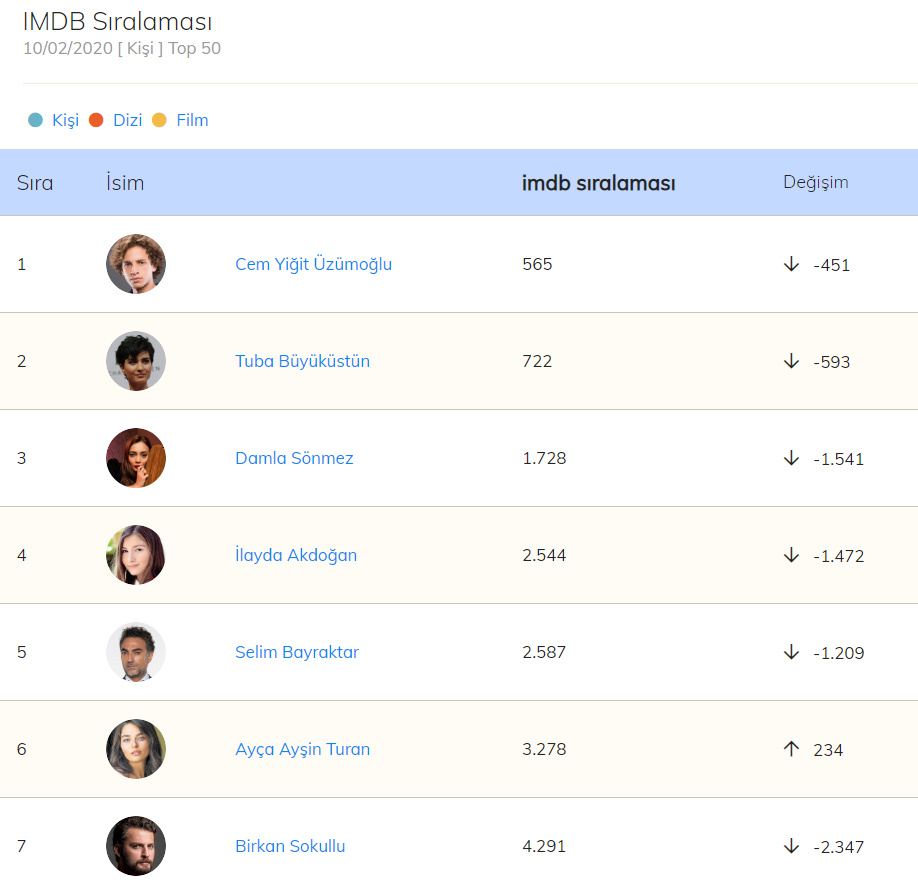The image size is (918, 886).
Task: Select the orange Dizi category dot
Action: point(97,120)
